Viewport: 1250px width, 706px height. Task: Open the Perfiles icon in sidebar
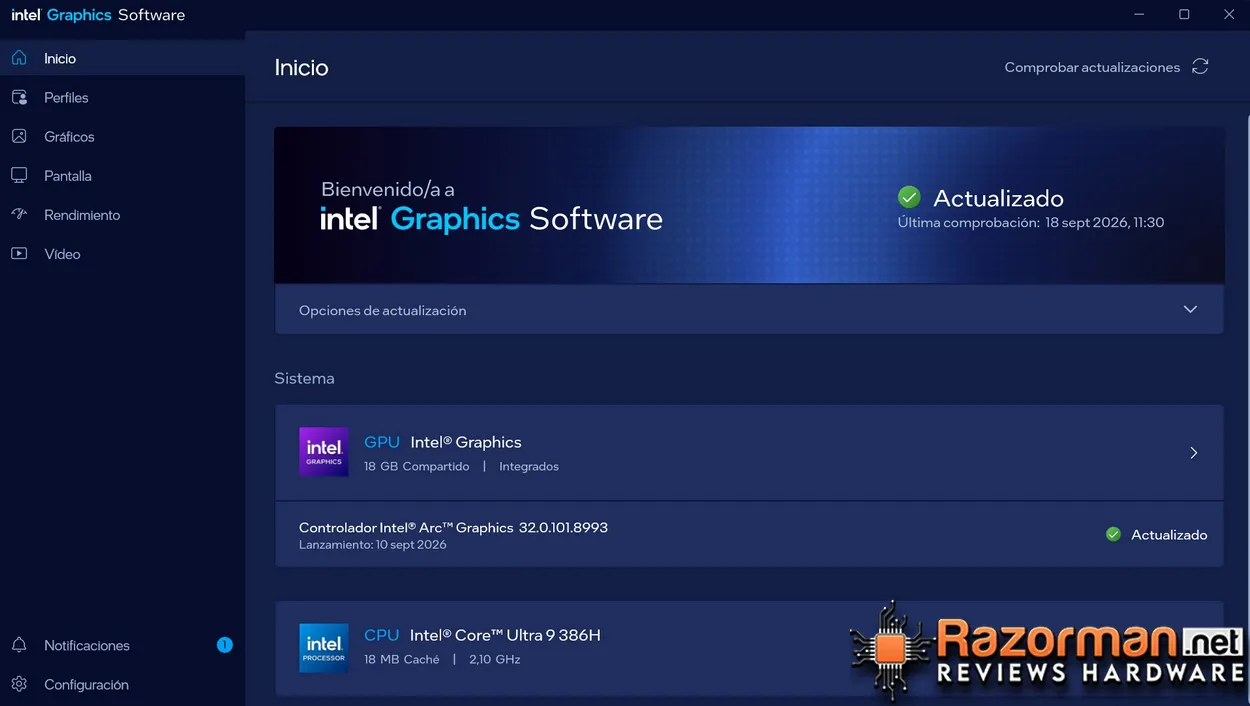[x=19, y=97]
